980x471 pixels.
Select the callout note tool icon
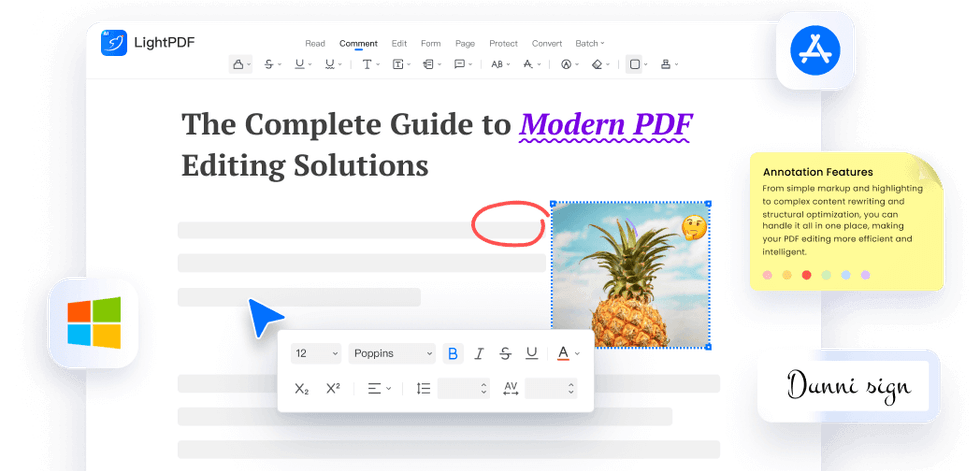(x=428, y=64)
